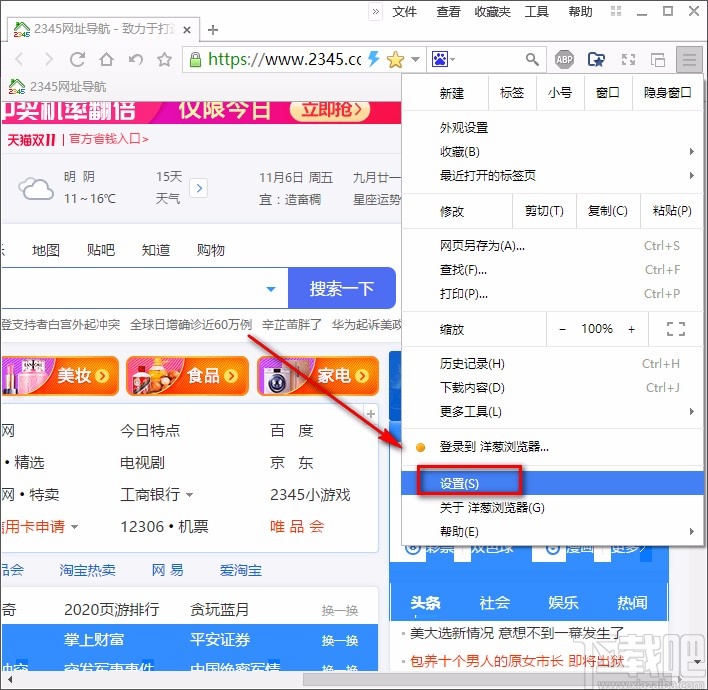Select 查找(F) menu entry
The image size is (708, 690).
(x=552, y=270)
